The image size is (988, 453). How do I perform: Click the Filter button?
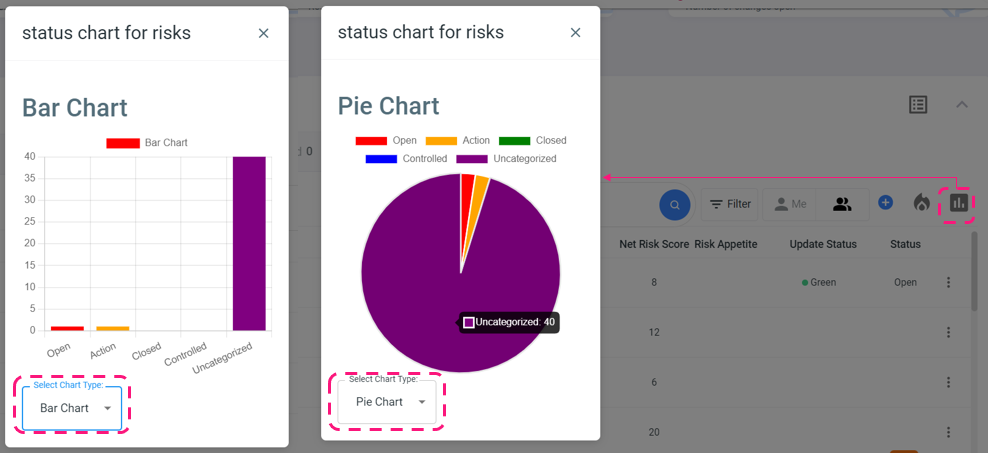pyautogui.click(x=730, y=205)
